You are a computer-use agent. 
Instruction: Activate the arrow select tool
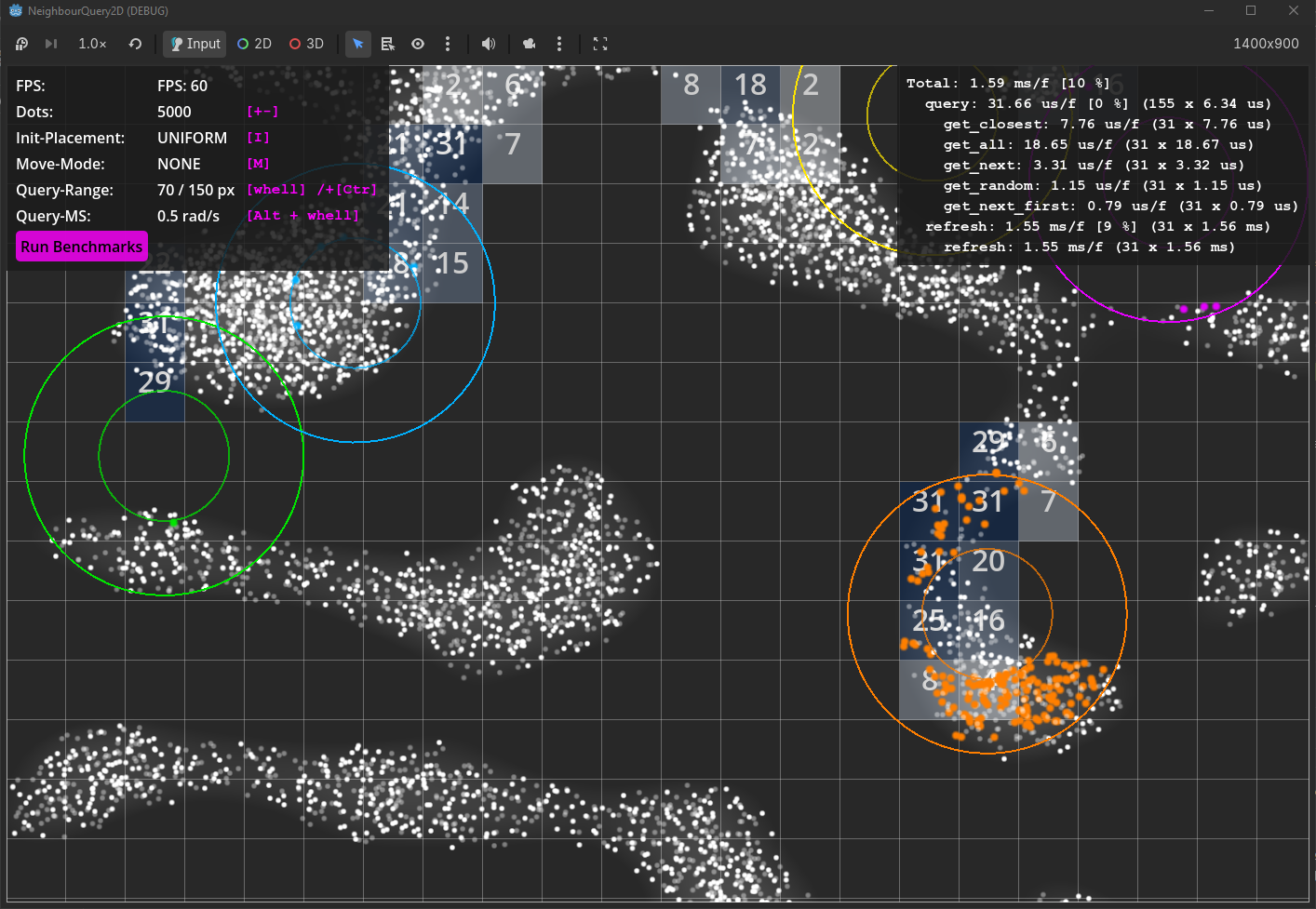pyautogui.click(x=358, y=44)
